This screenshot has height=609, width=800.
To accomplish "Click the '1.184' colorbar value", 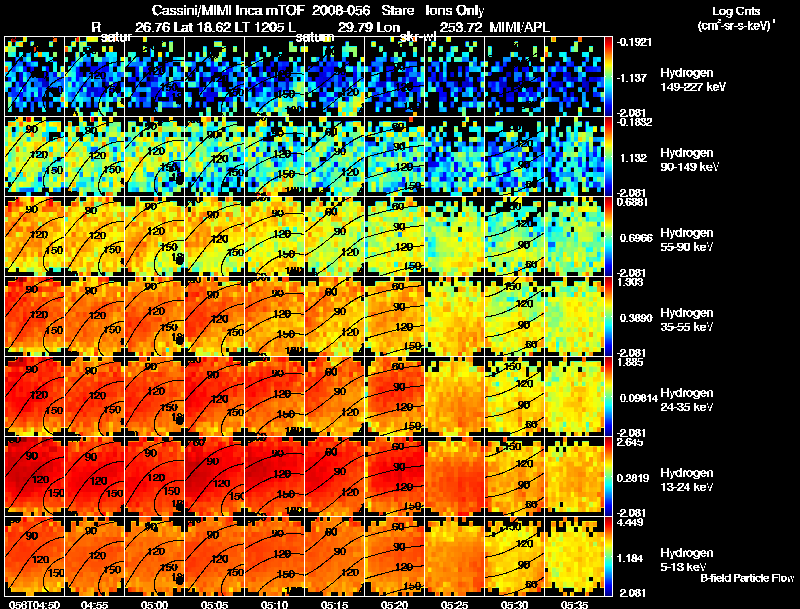I will click(x=630, y=558).
